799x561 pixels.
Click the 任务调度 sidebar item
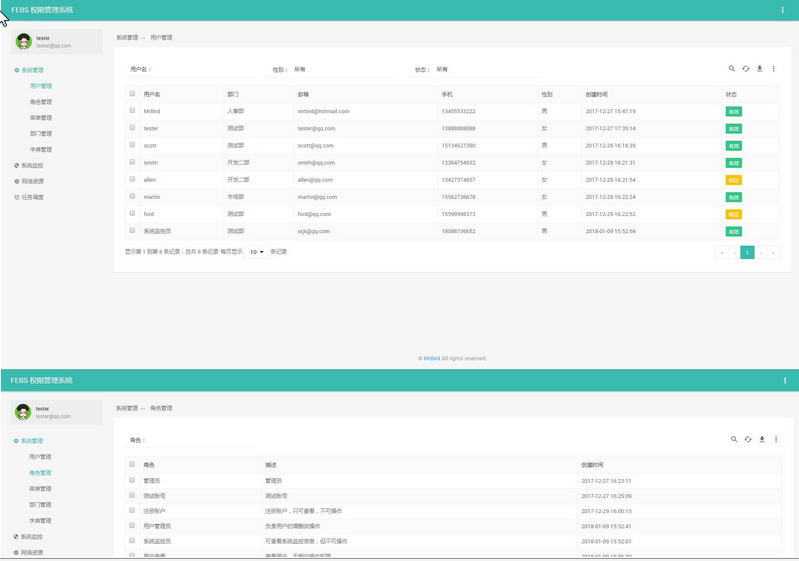pyautogui.click(x=32, y=197)
